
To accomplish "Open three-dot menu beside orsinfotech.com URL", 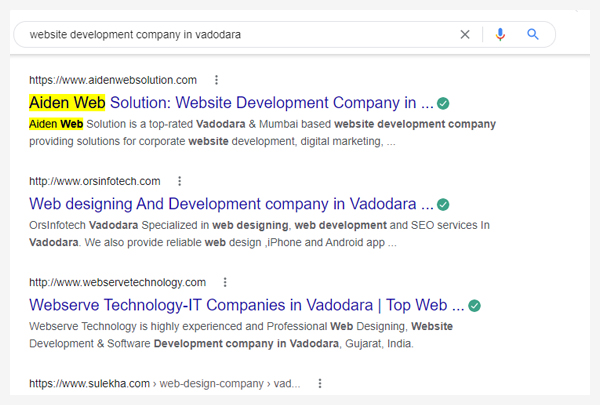I will 179,181.
